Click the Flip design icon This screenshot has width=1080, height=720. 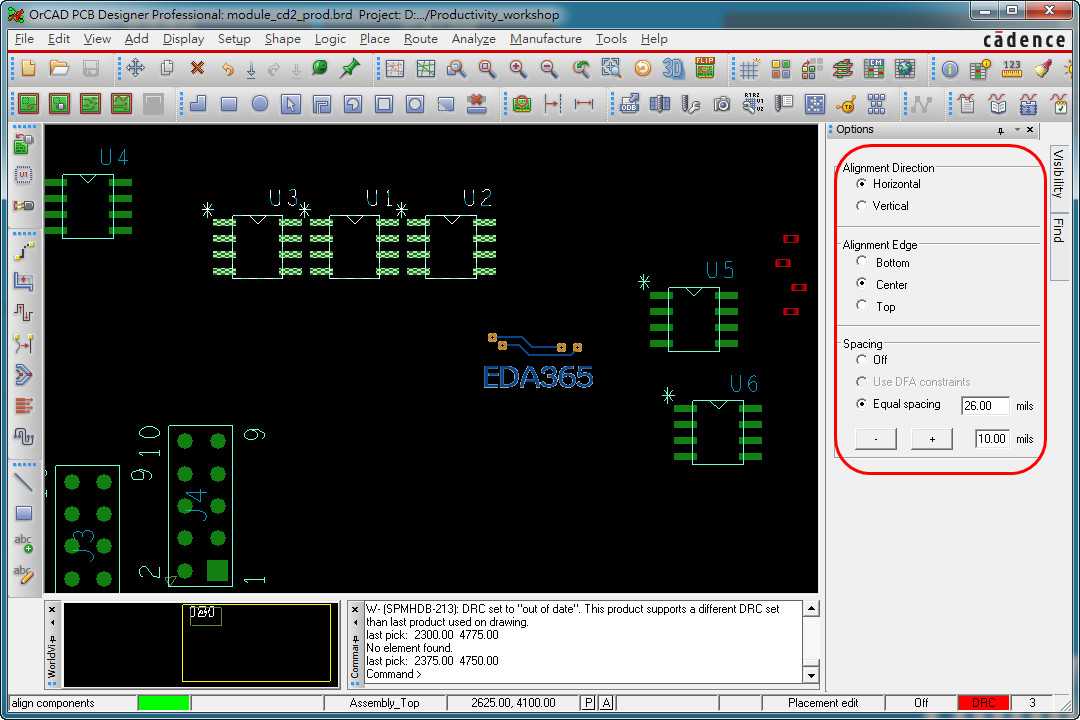(705, 68)
